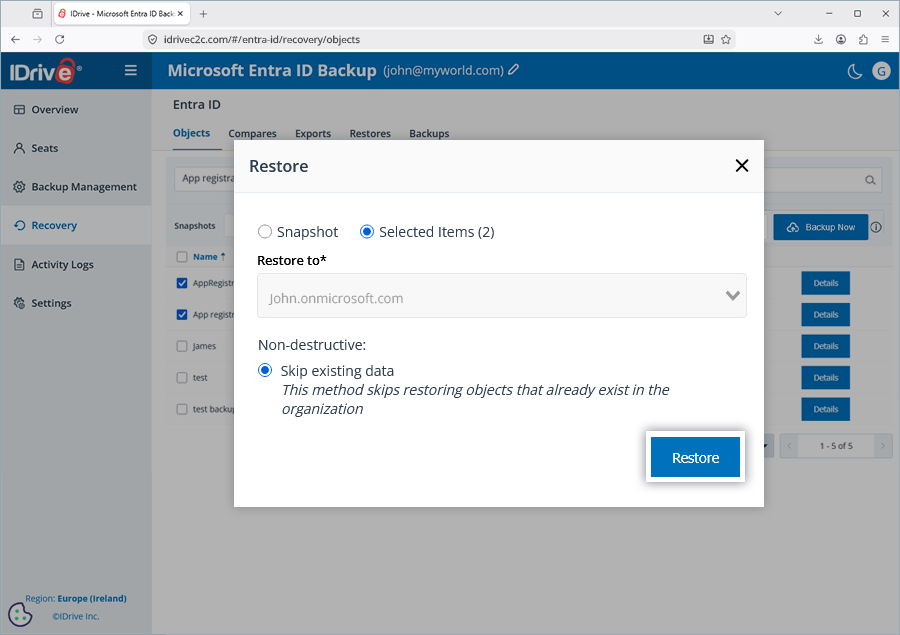Reload the page
The width and height of the screenshot is (900, 635).
[x=60, y=40]
